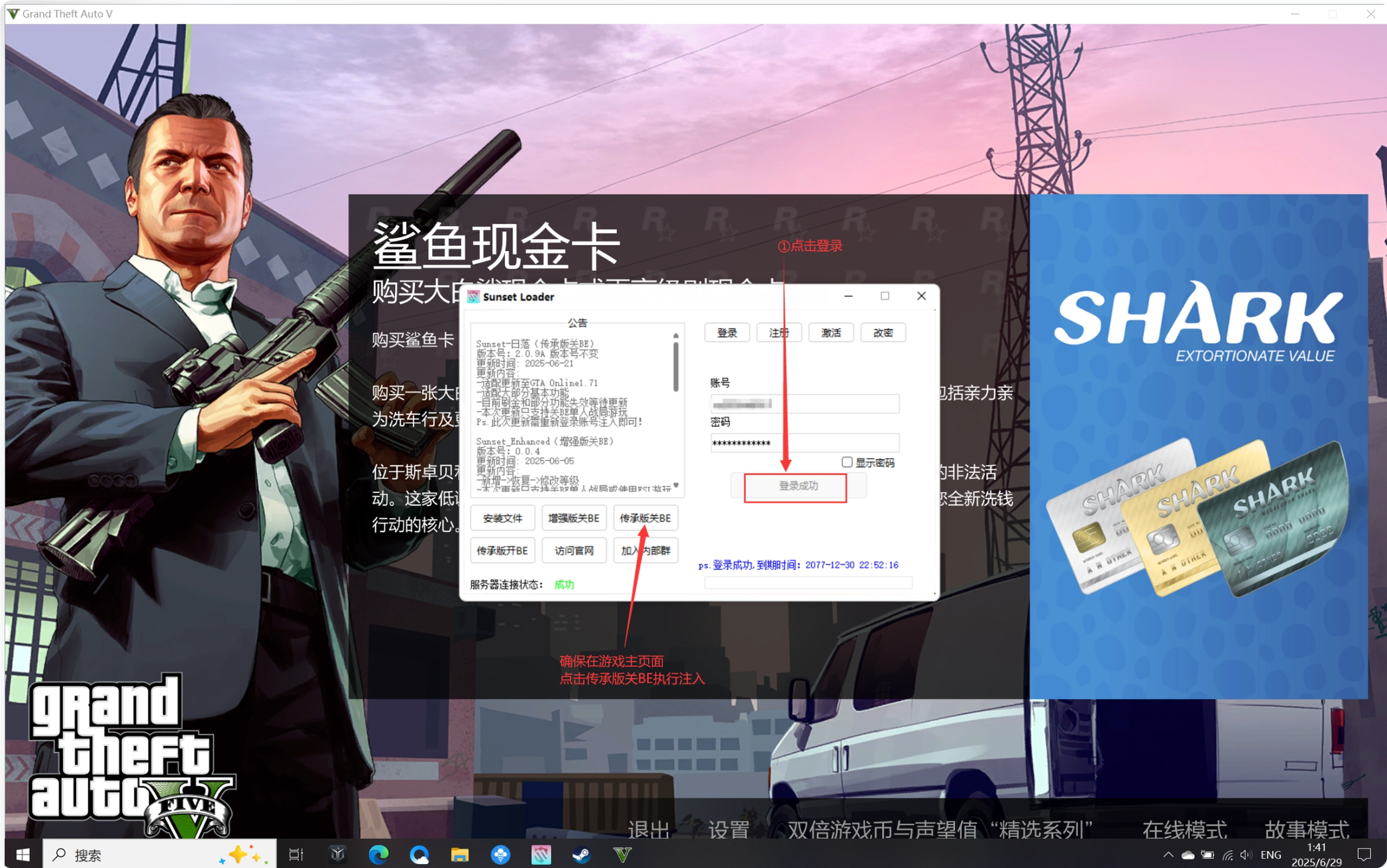Click the Task View icon in taskbar
Image resolution: width=1387 pixels, height=868 pixels.
point(296,855)
